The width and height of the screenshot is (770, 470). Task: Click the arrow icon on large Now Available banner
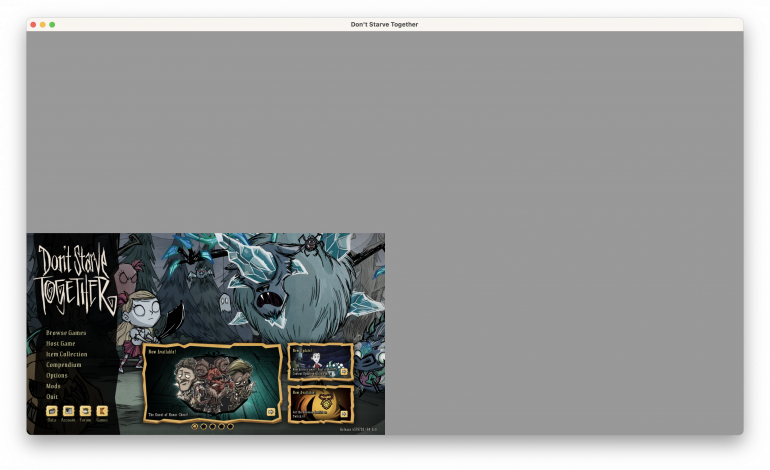[271, 412]
